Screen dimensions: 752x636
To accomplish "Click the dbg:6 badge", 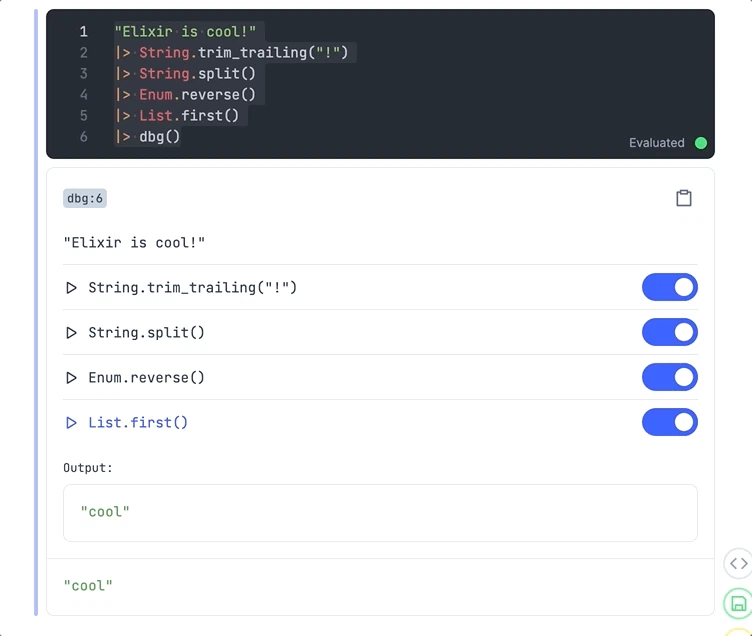I will coord(85,198).
